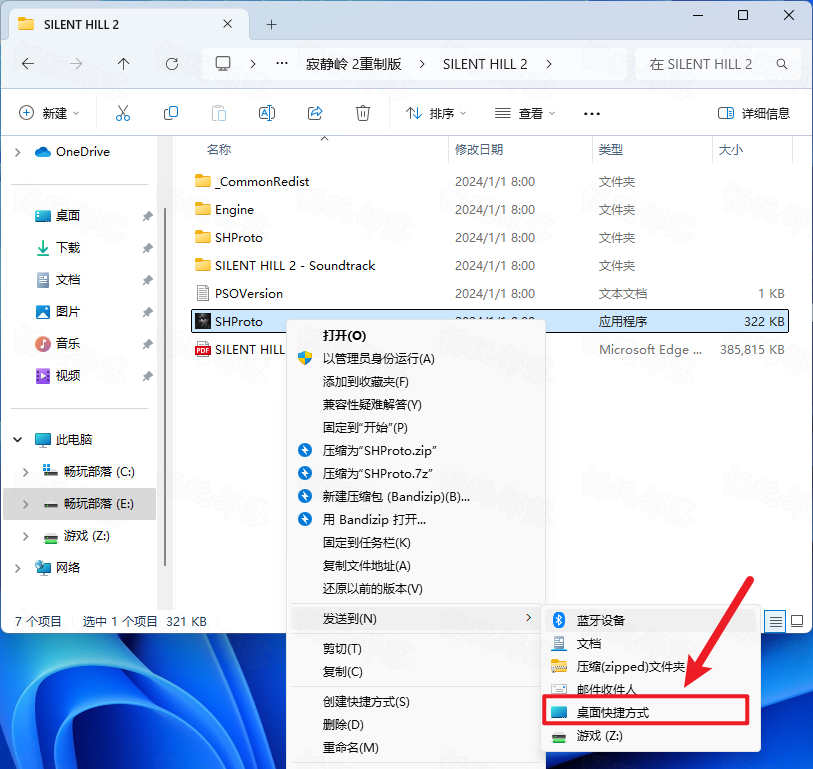
Task: Click the navigation pane scrollbar
Action: click(x=165, y=386)
